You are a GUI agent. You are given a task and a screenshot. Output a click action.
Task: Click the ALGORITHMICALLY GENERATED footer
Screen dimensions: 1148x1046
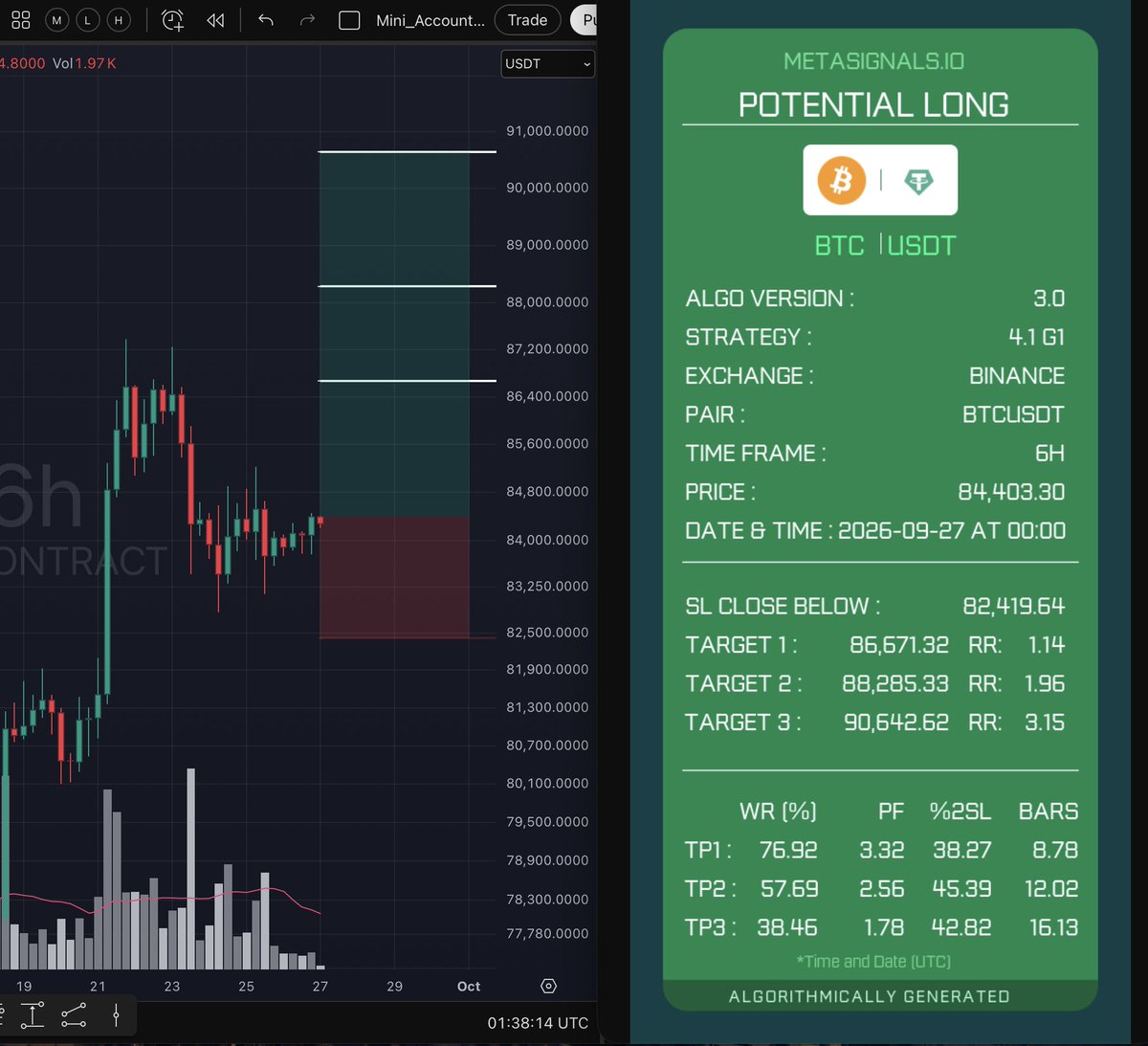click(x=869, y=996)
